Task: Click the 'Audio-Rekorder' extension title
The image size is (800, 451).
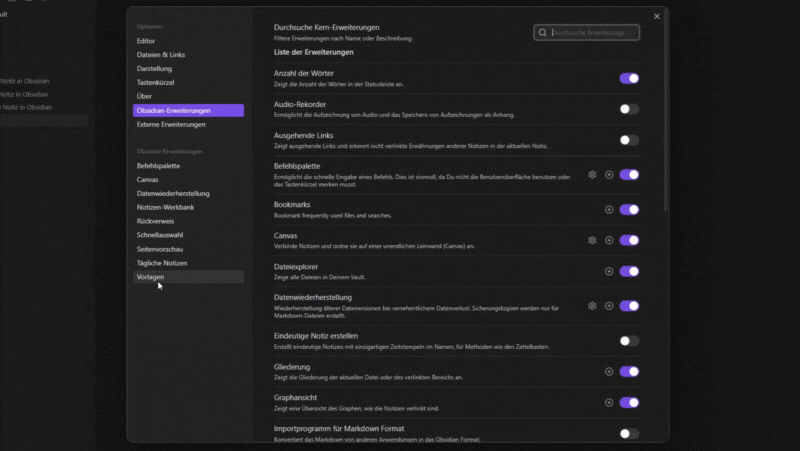Action: pos(299,105)
